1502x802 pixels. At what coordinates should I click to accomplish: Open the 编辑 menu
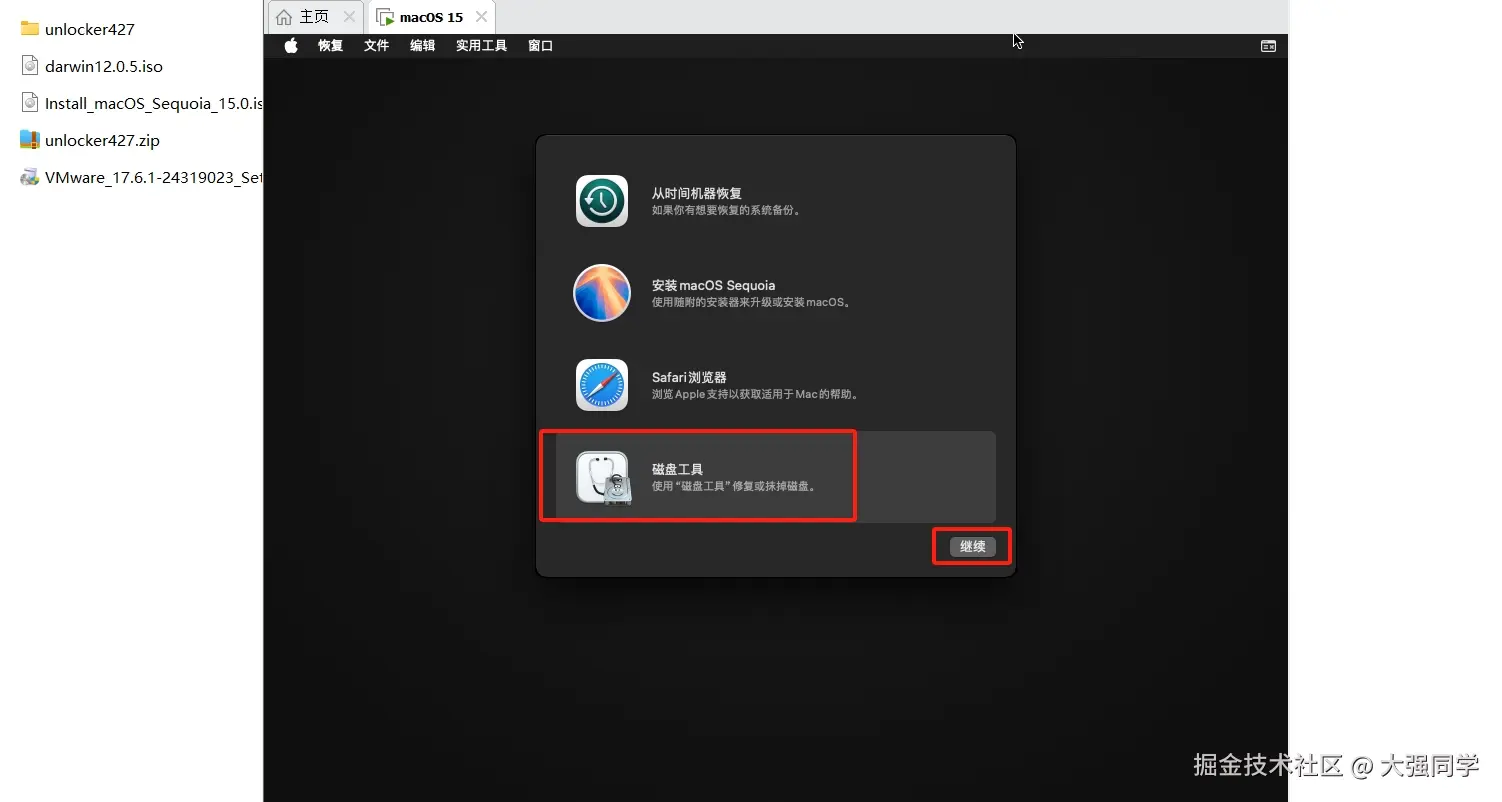click(423, 46)
